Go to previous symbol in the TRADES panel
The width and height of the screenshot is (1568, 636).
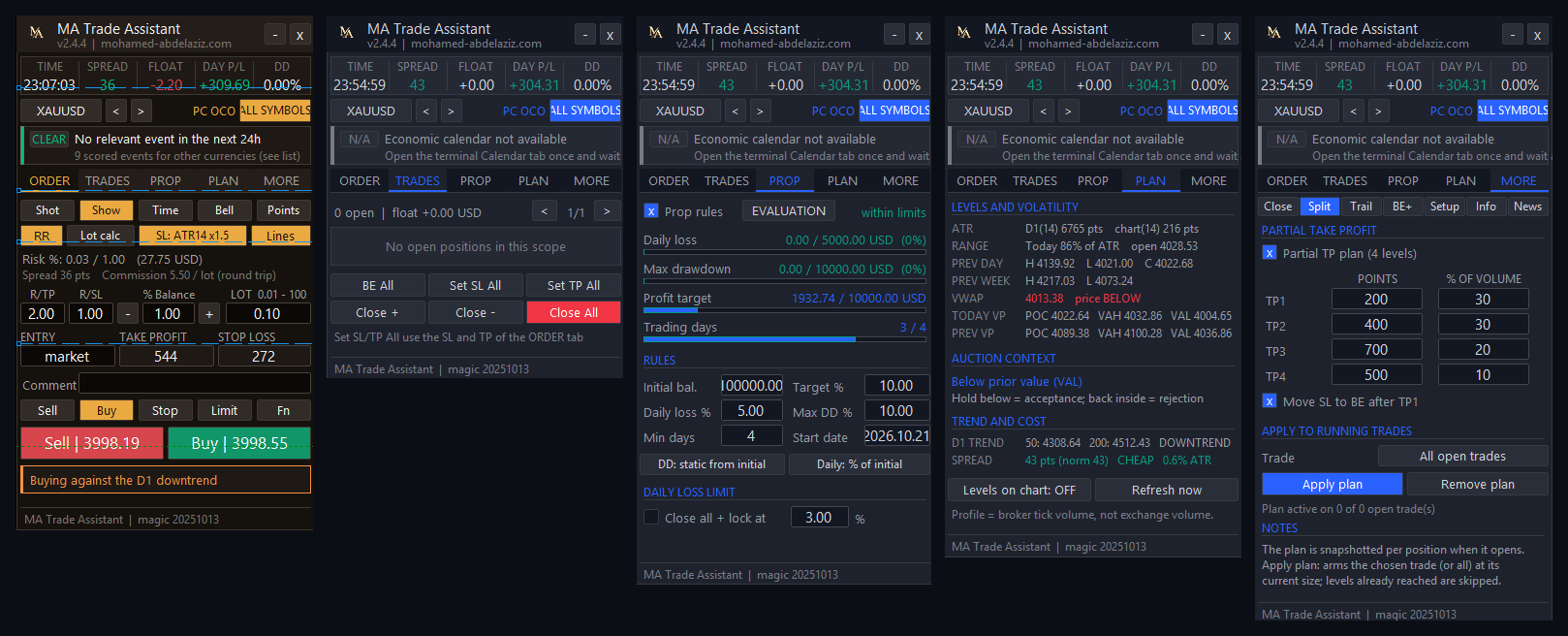[426, 111]
